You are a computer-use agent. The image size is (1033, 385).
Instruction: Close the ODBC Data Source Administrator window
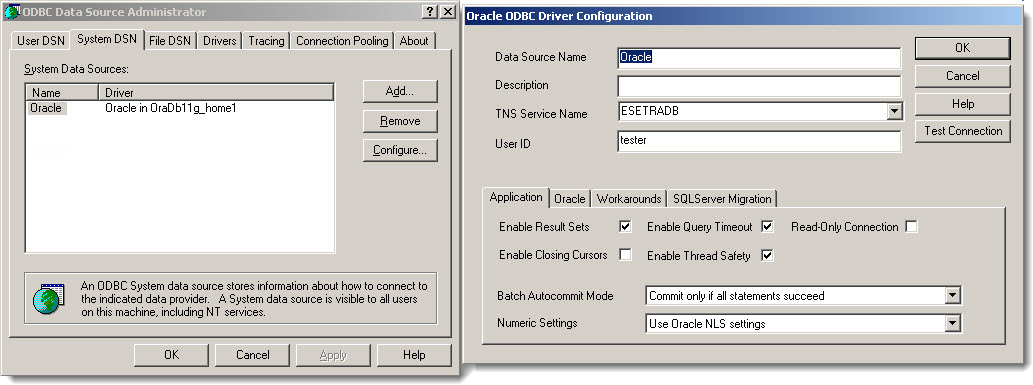[x=447, y=12]
